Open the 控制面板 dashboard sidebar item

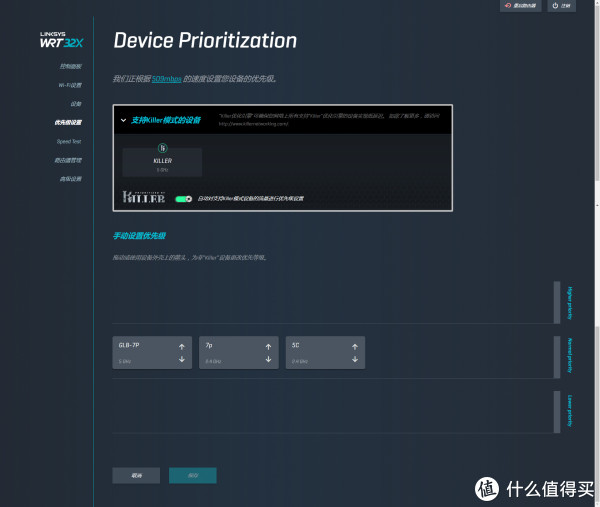tap(70, 66)
